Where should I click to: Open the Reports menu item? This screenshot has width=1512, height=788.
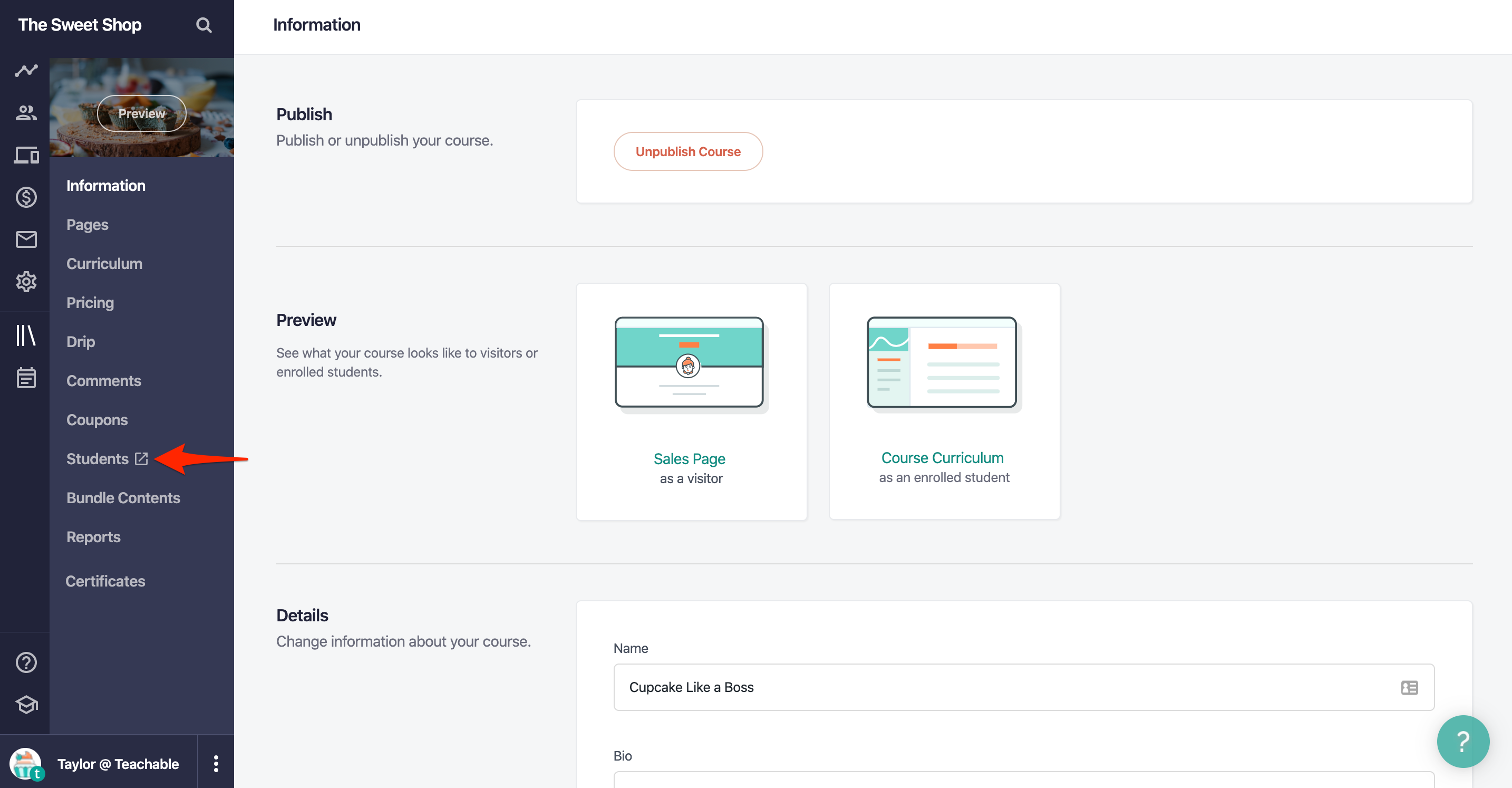[93, 537]
